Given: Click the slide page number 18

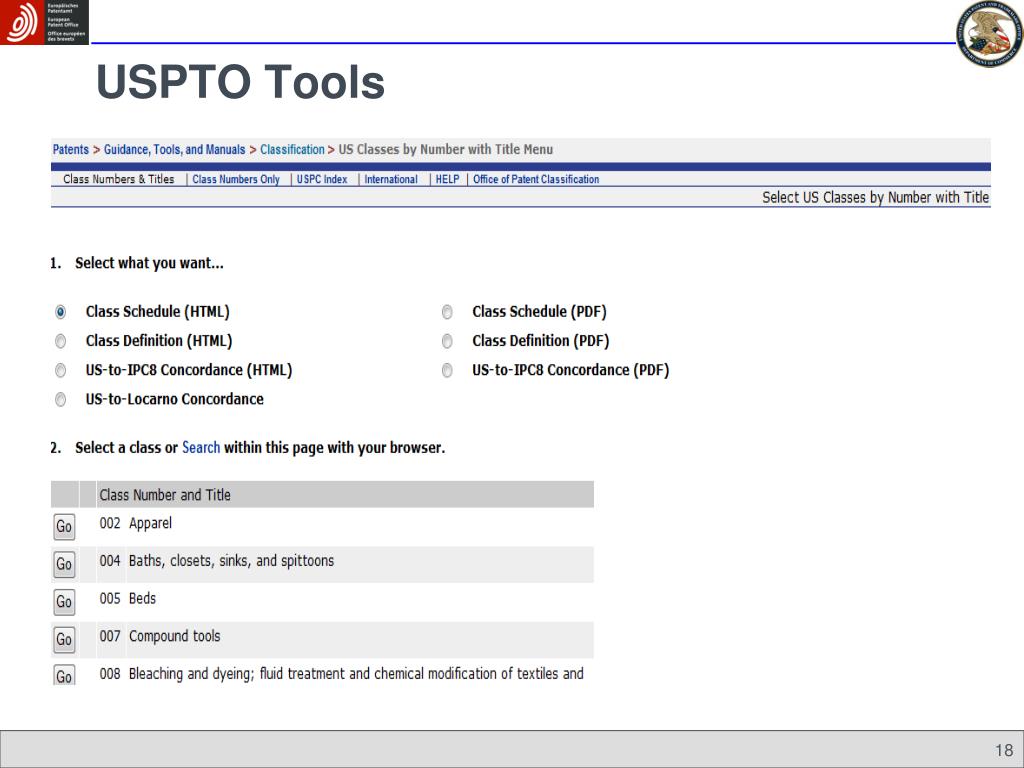Looking at the screenshot, I should 1004,750.
